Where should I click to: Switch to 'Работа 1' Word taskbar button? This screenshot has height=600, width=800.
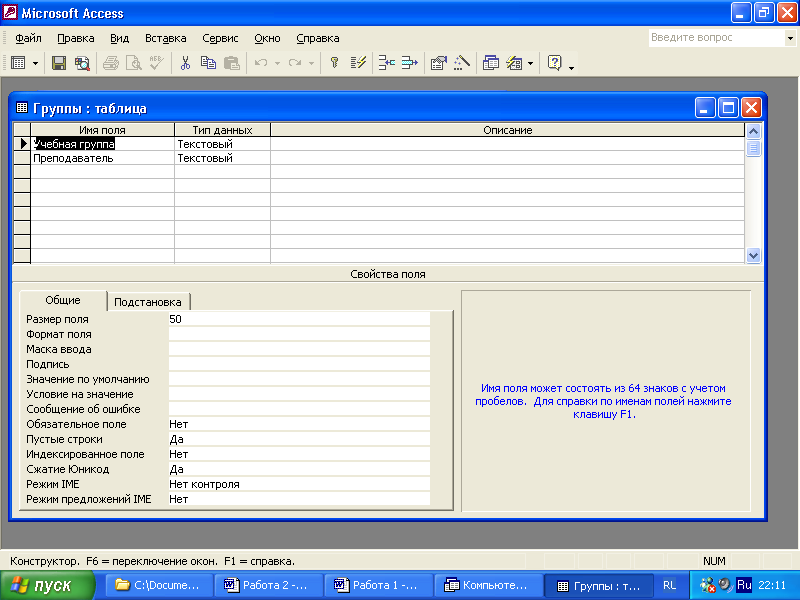pos(380,585)
